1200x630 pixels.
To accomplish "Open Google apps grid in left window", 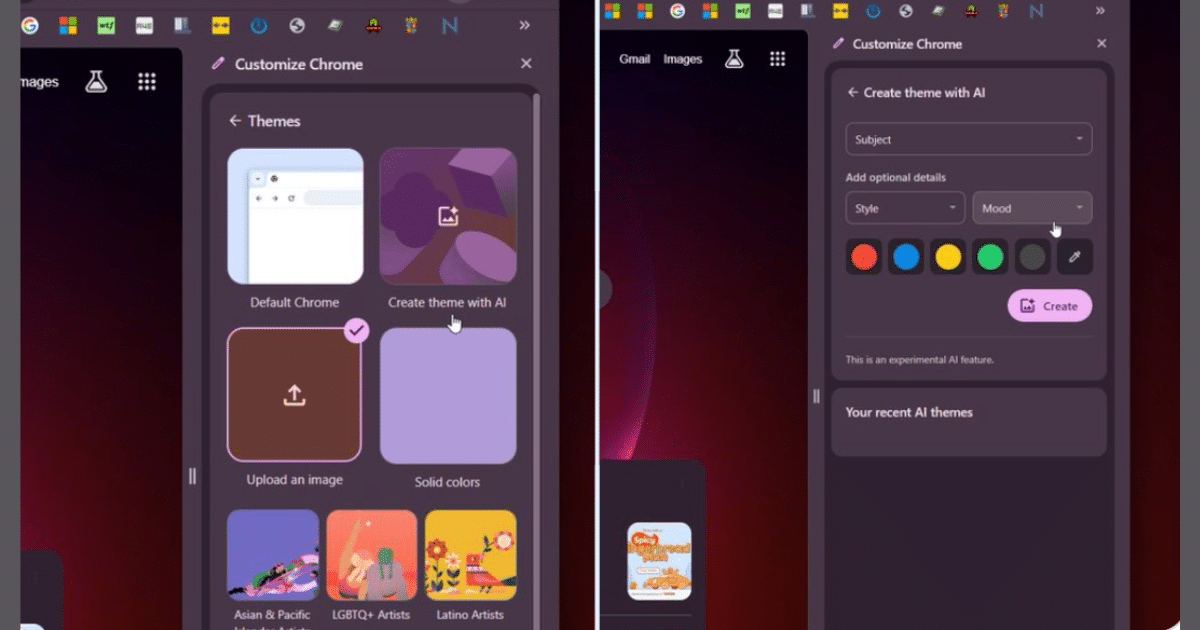I will tap(147, 82).
